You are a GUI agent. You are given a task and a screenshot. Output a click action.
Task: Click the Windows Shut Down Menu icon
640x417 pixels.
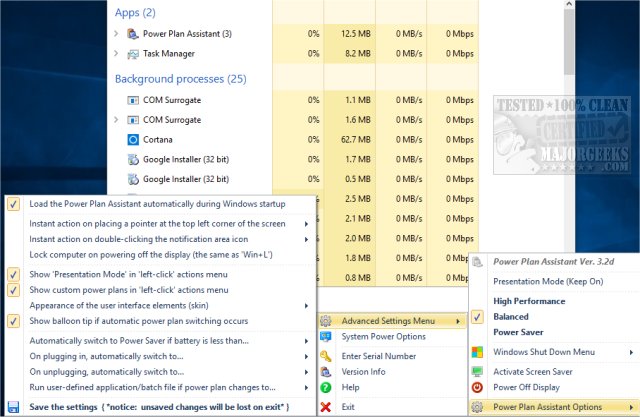click(477, 352)
